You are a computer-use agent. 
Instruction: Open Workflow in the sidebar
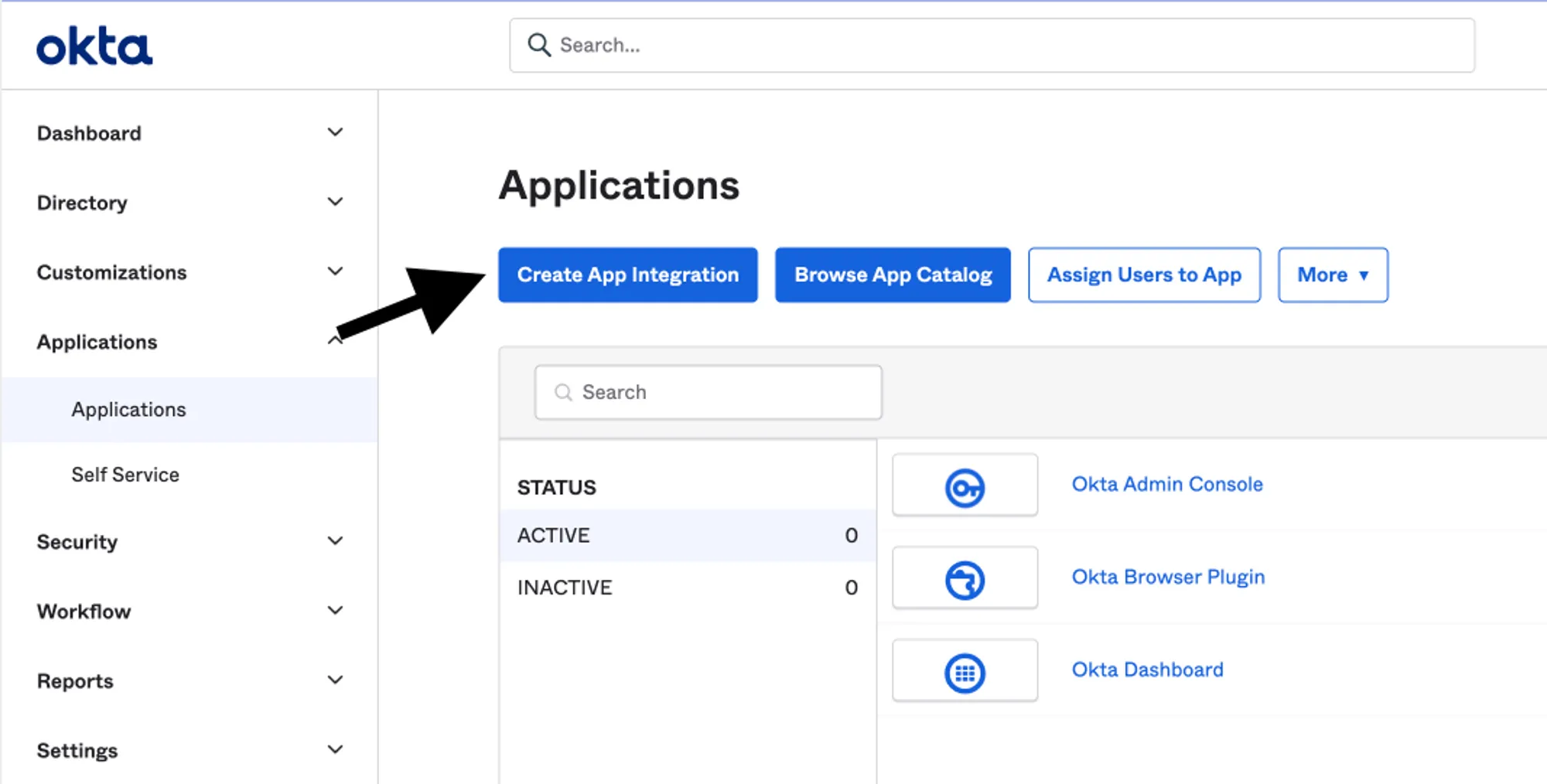pyautogui.click(x=84, y=612)
